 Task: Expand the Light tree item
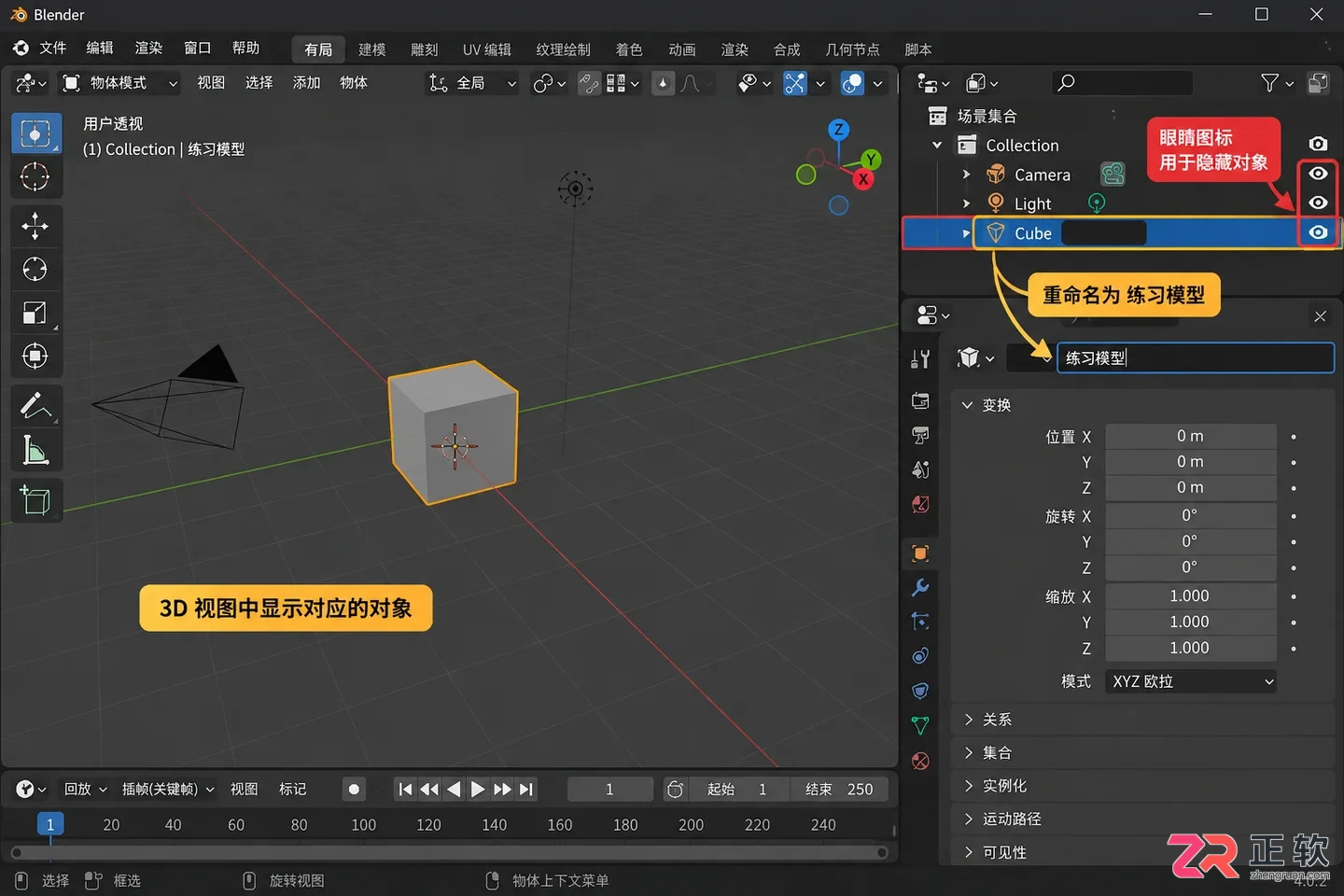pyautogui.click(x=966, y=203)
